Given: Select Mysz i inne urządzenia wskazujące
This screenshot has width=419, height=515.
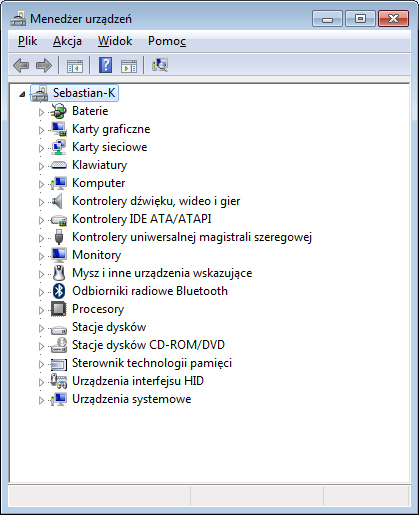Looking at the screenshot, I should tap(162, 273).
